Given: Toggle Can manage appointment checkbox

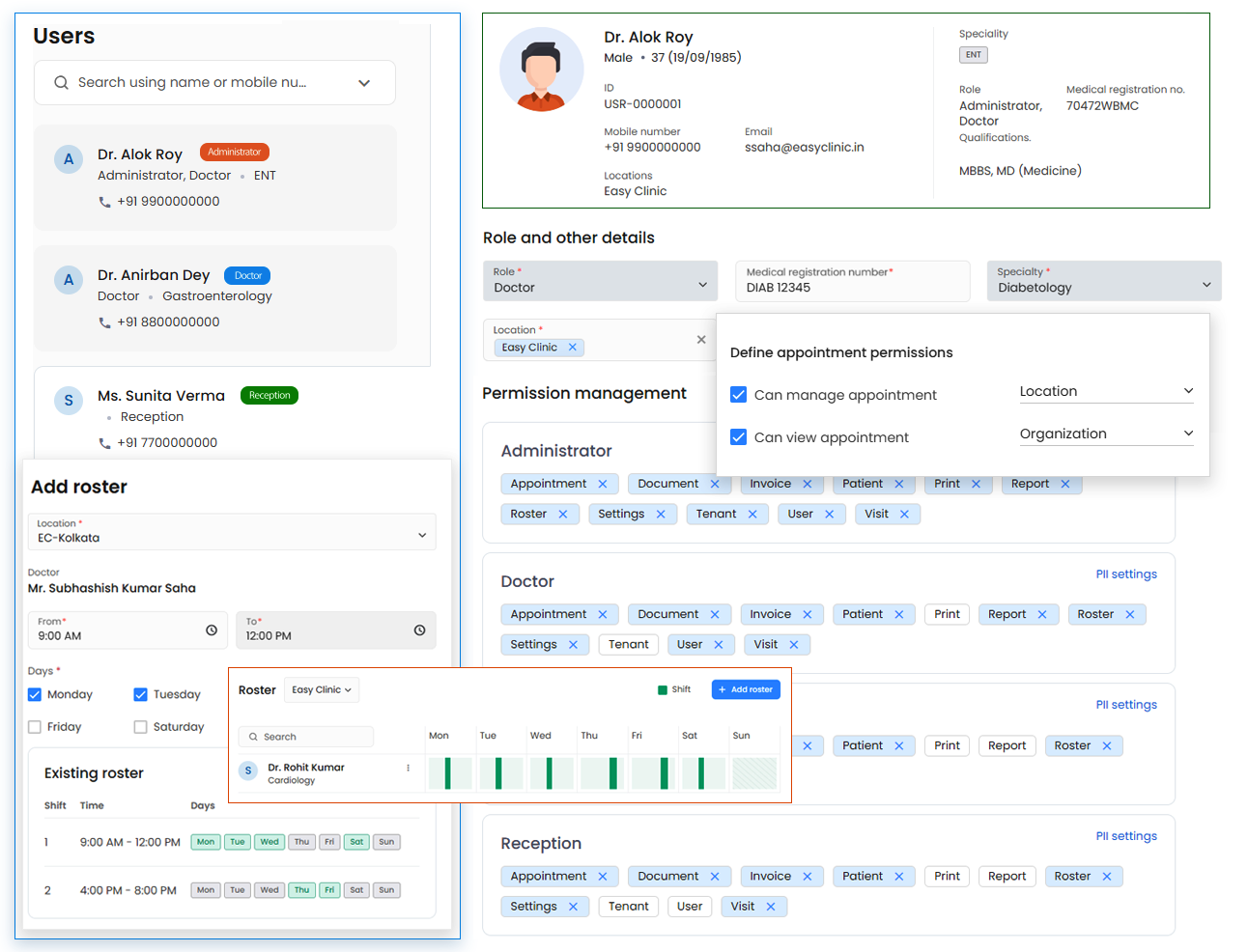Looking at the screenshot, I should point(739,395).
